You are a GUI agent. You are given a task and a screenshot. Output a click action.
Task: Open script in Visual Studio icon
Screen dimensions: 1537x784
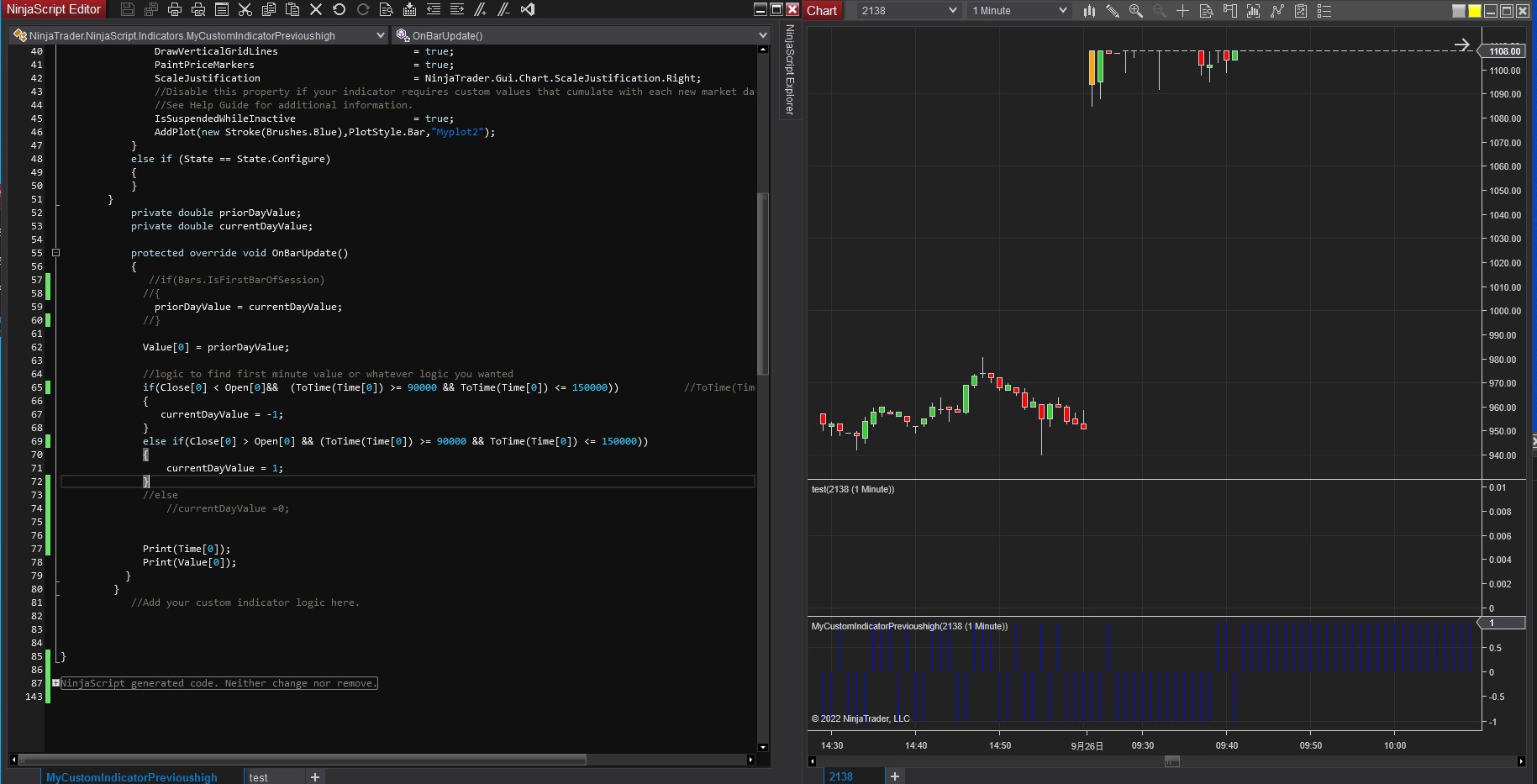click(528, 10)
